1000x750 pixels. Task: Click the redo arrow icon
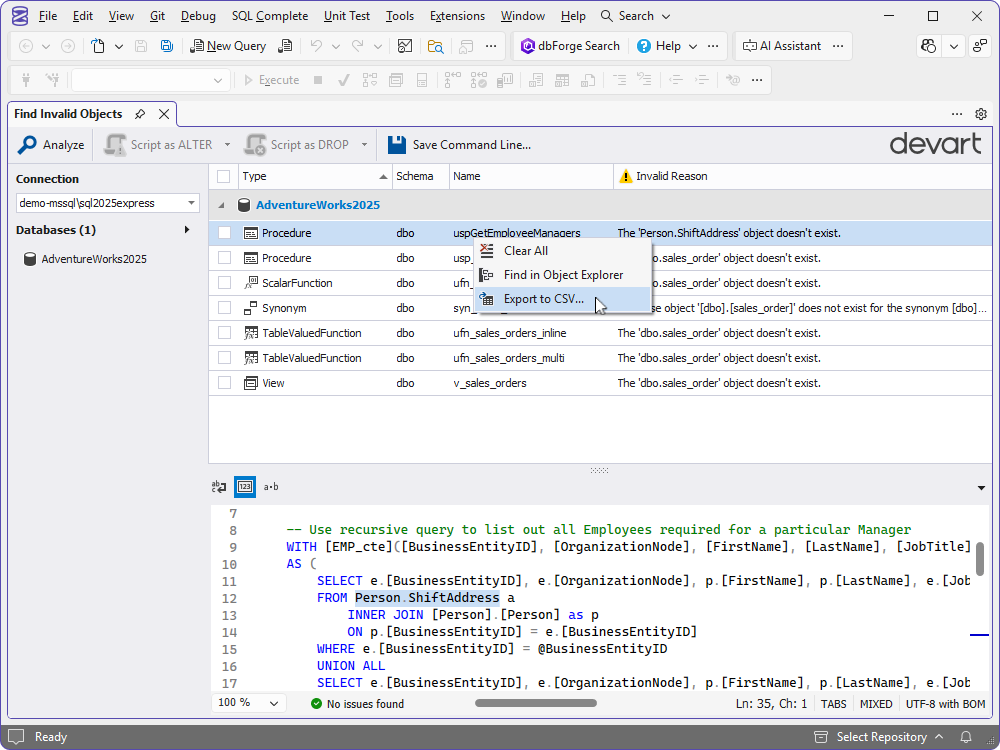point(358,46)
